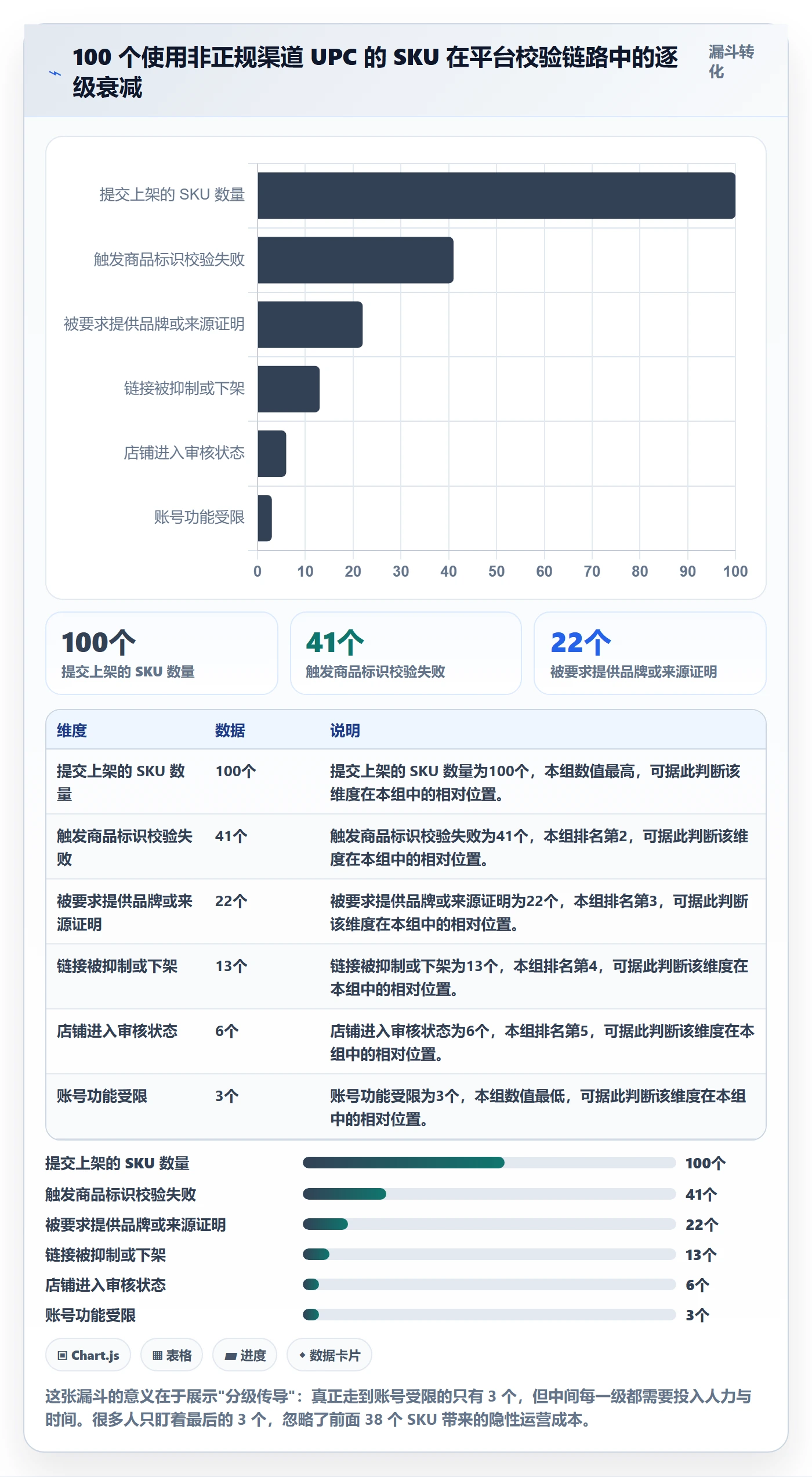Click the 表格 chip
Image resolution: width=812 pixels, height=1477 pixels.
click(x=172, y=1355)
